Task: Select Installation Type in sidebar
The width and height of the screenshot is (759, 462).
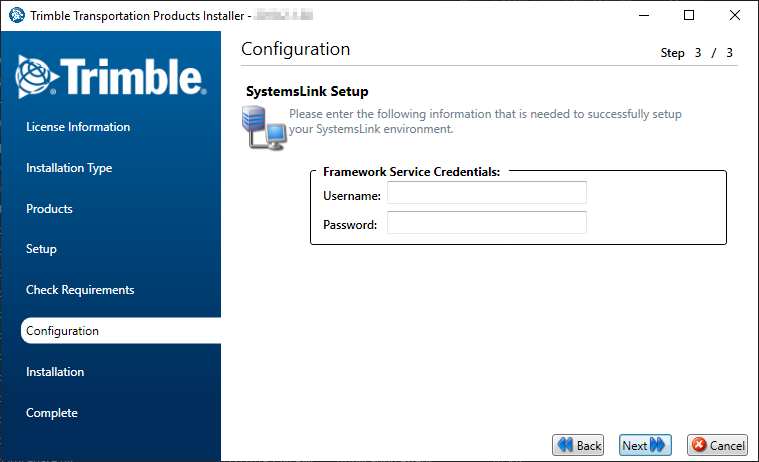Action: (69, 168)
